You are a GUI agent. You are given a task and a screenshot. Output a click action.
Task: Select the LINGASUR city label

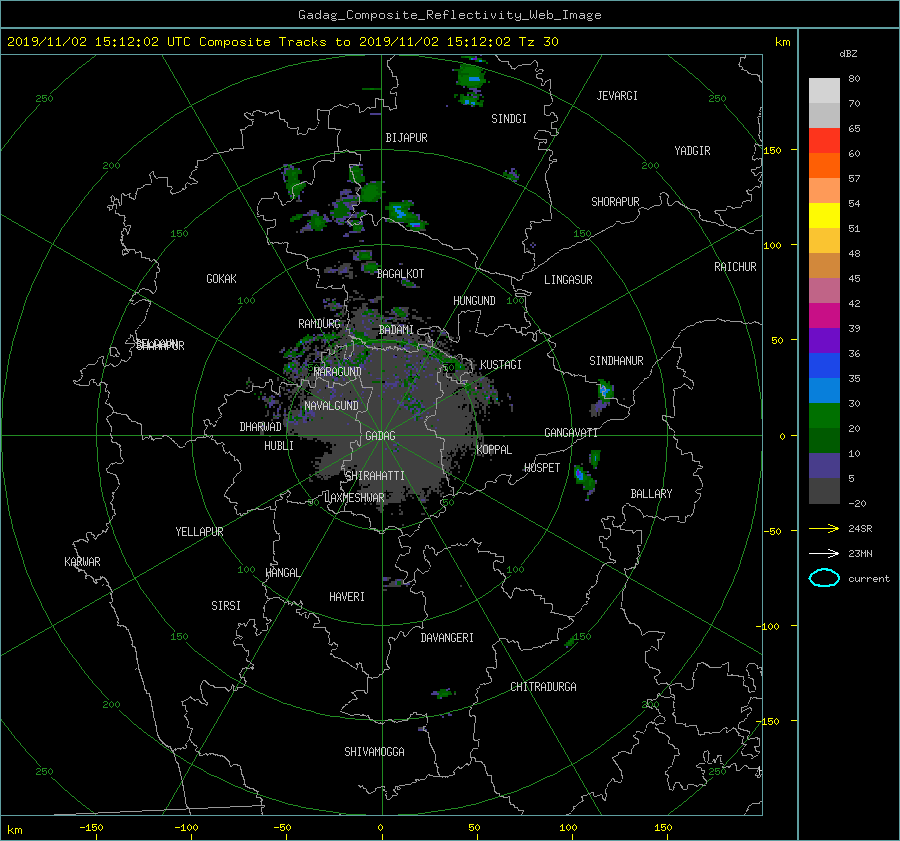click(568, 280)
